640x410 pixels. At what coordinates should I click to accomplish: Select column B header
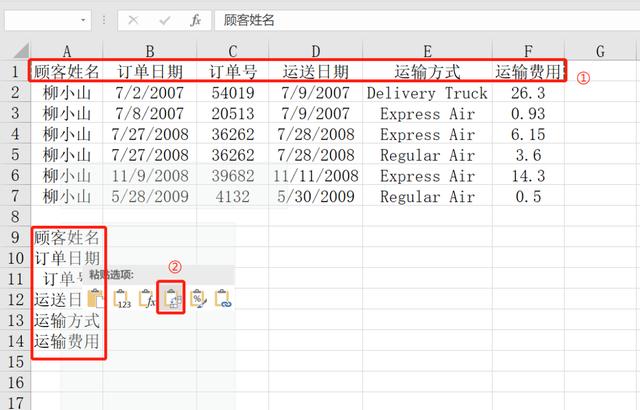point(150,51)
